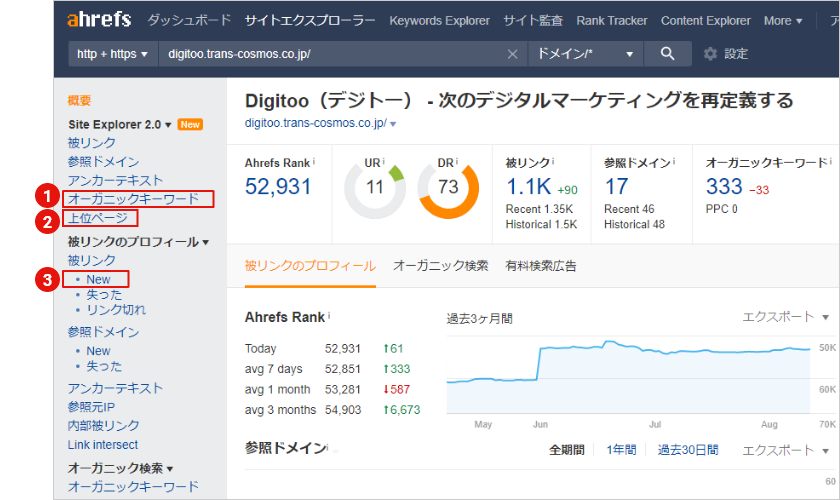Open アンカーテキスト under Site Explorer 2.0
This screenshot has height=500, width=840.
(x=115, y=181)
